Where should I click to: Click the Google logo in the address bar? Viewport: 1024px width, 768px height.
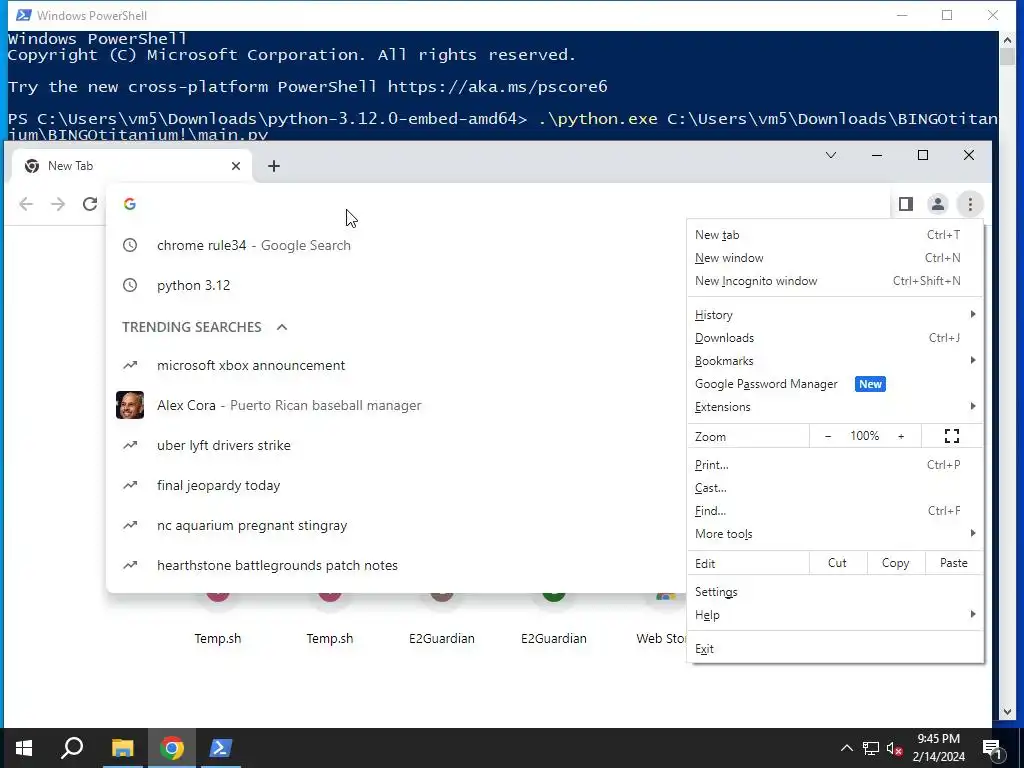tap(130, 204)
